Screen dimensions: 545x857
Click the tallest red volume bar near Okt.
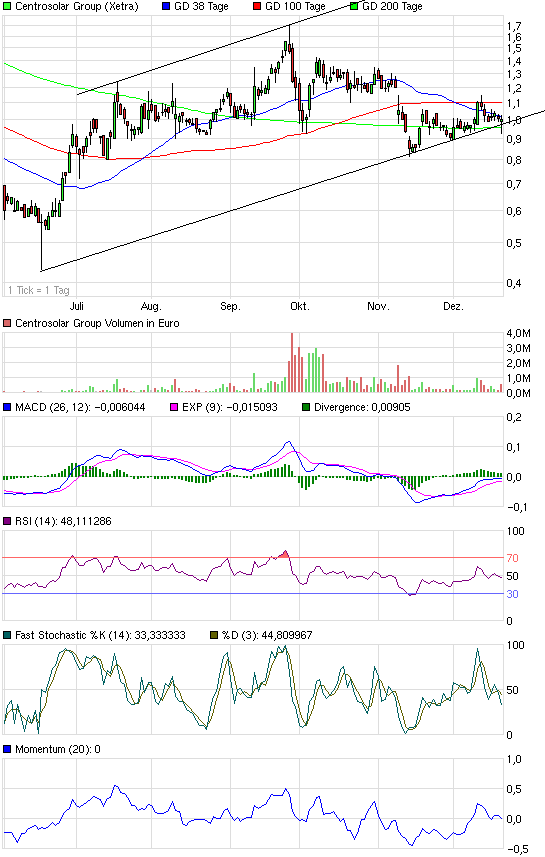[292, 362]
